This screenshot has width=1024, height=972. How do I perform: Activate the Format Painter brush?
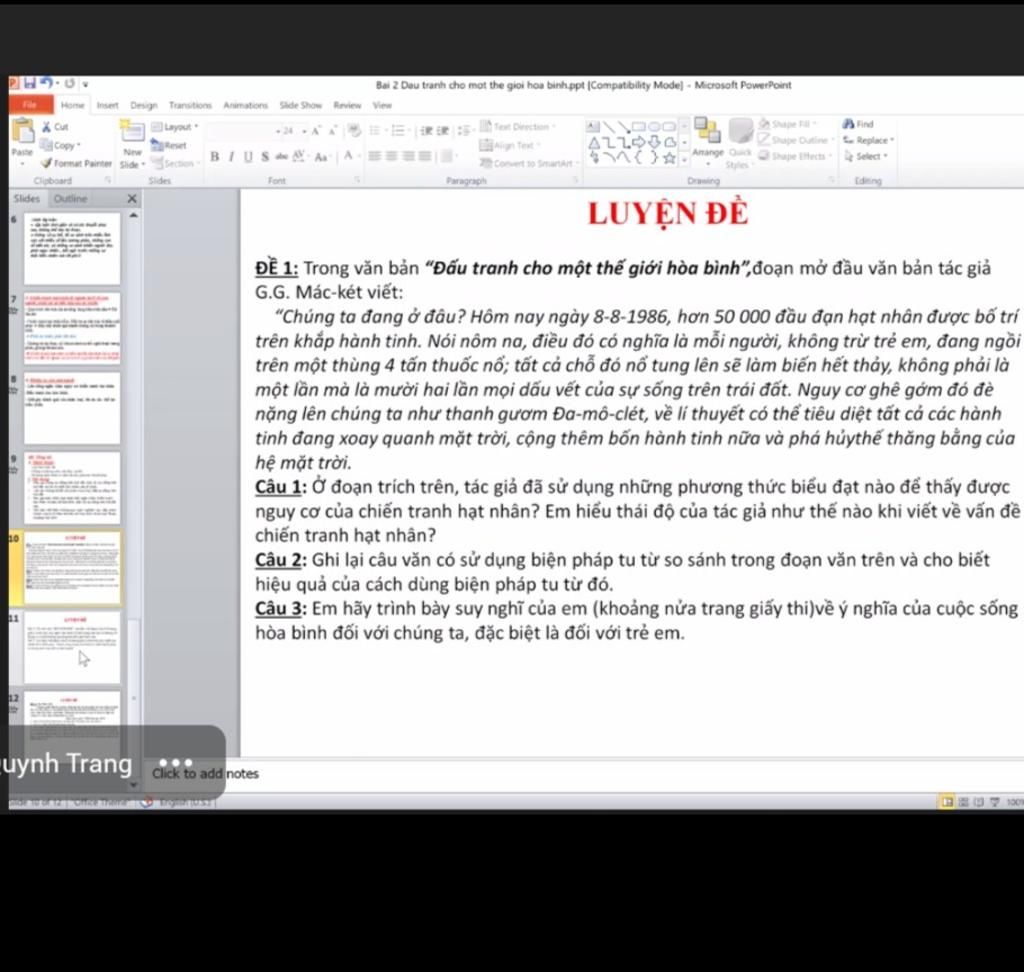point(76,163)
